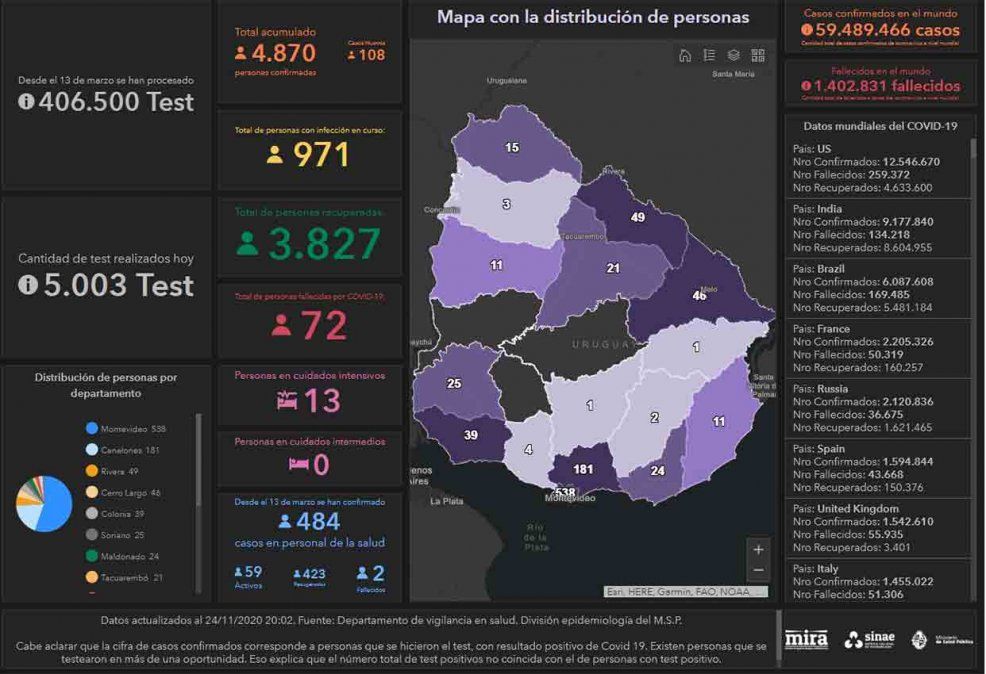Zoom out the map with minus button
This screenshot has width=986, height=674.
coord(758,570)
